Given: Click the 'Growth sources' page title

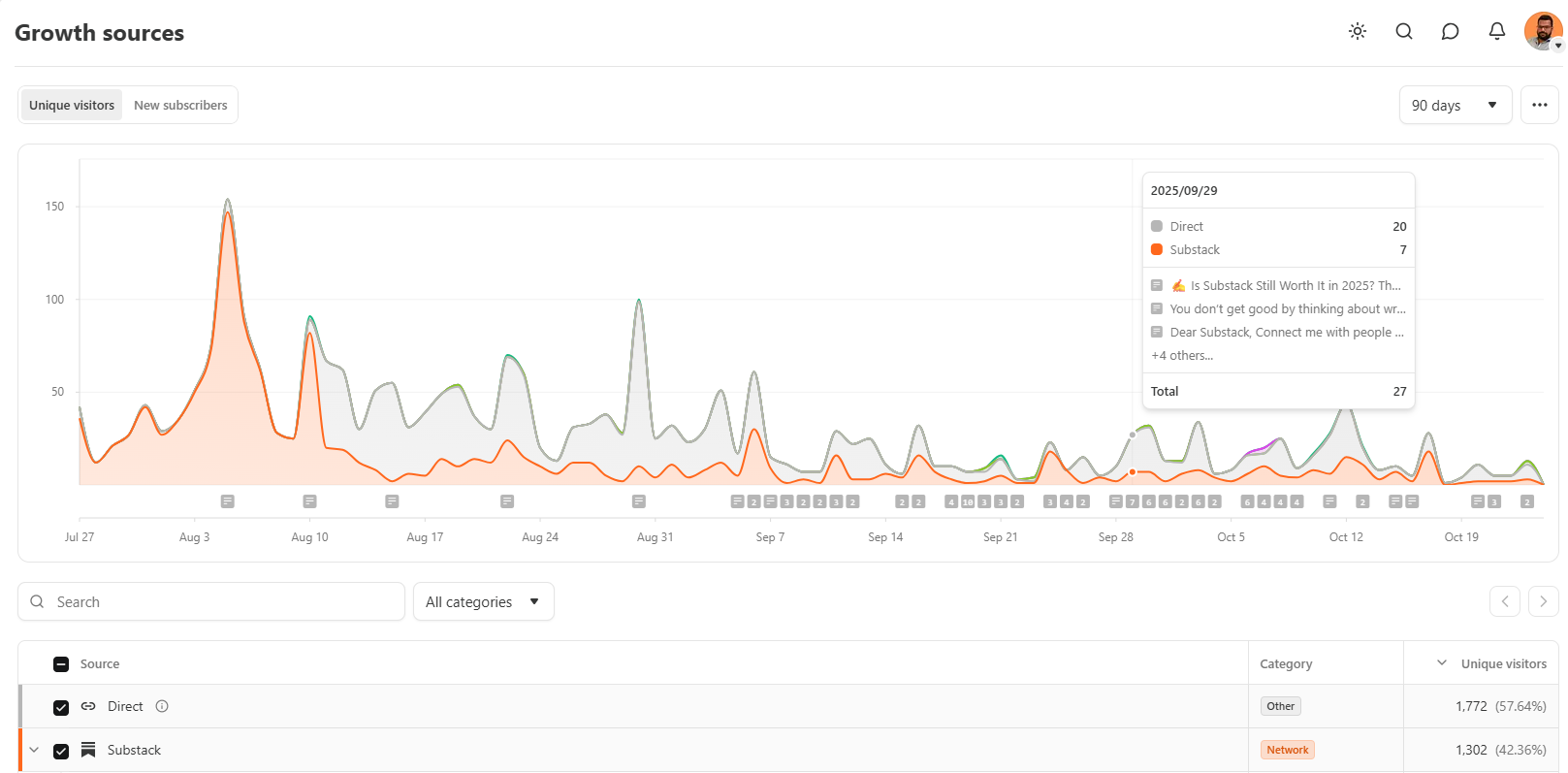Looking at the screenshot, I should coord(99,32).
